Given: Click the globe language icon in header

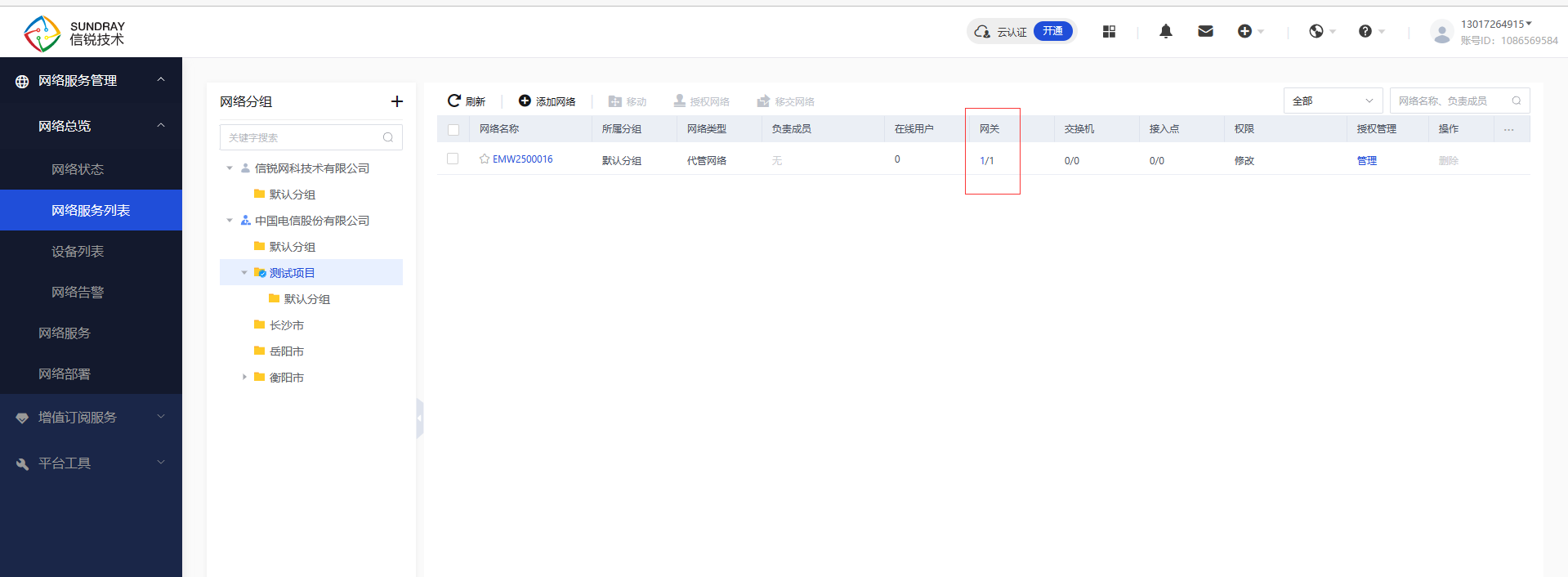Looking at the screenshot, I should pos(1316,31).
